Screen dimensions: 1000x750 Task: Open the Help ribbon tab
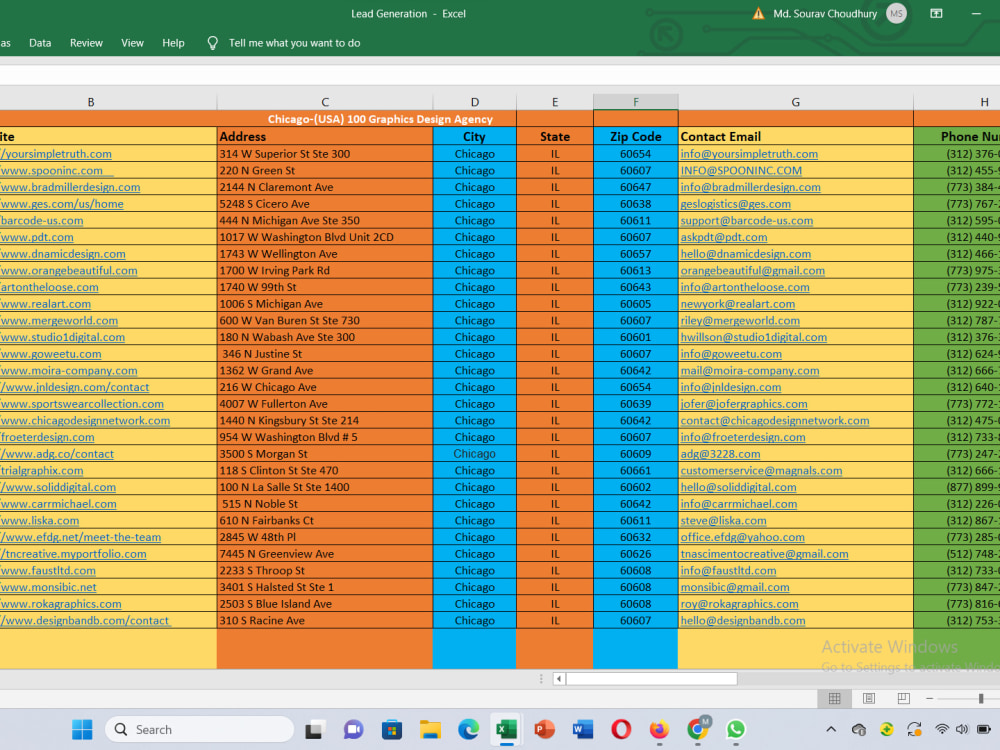point(173,43)
